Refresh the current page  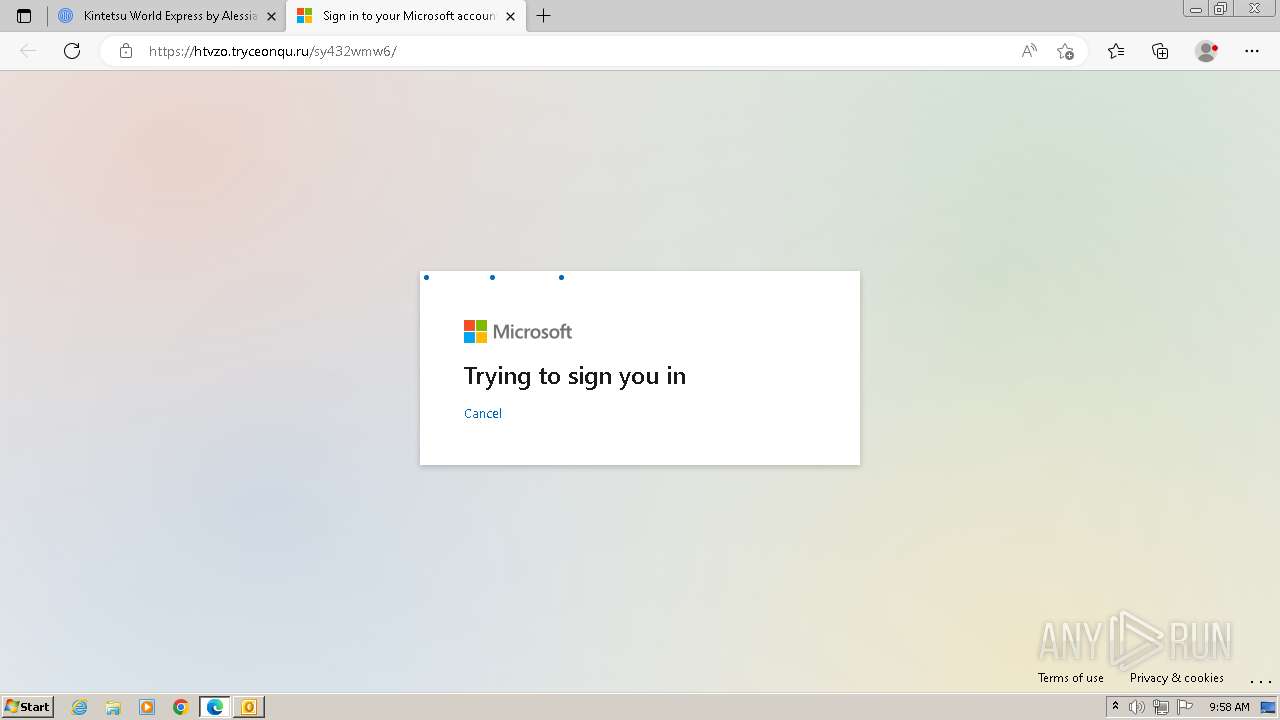click(72, 51)
